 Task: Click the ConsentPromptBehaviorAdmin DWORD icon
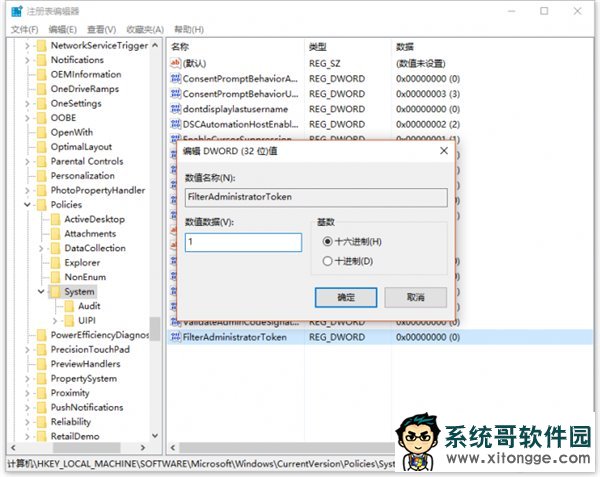point(175,78)
